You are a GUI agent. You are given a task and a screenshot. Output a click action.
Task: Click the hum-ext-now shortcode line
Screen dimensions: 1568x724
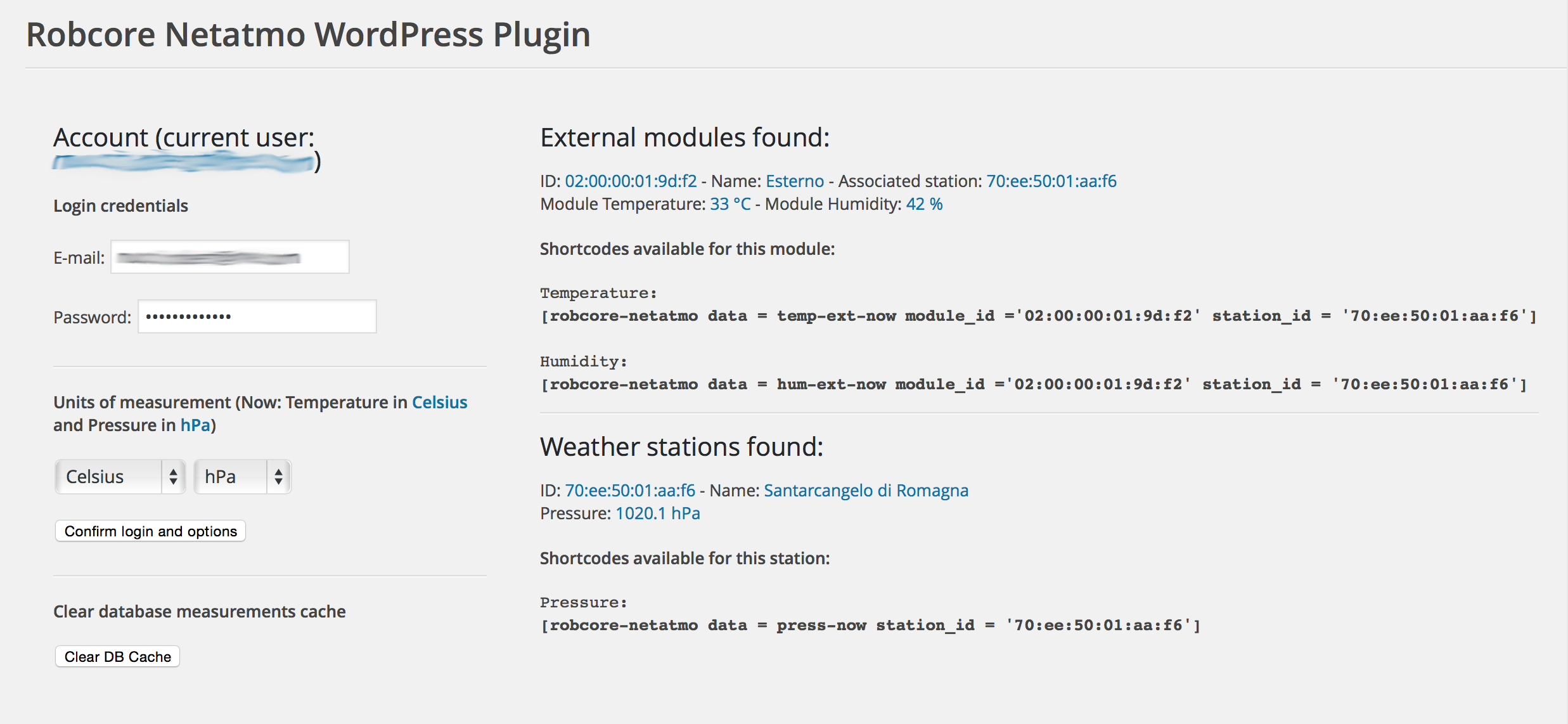[1034, 384]
